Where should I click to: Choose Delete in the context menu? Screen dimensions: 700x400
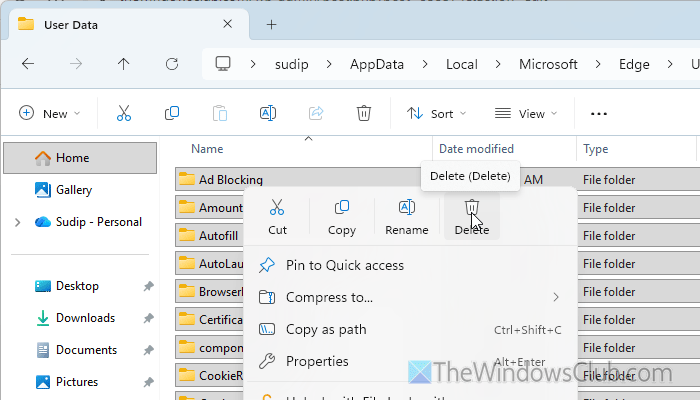[472, 217]
